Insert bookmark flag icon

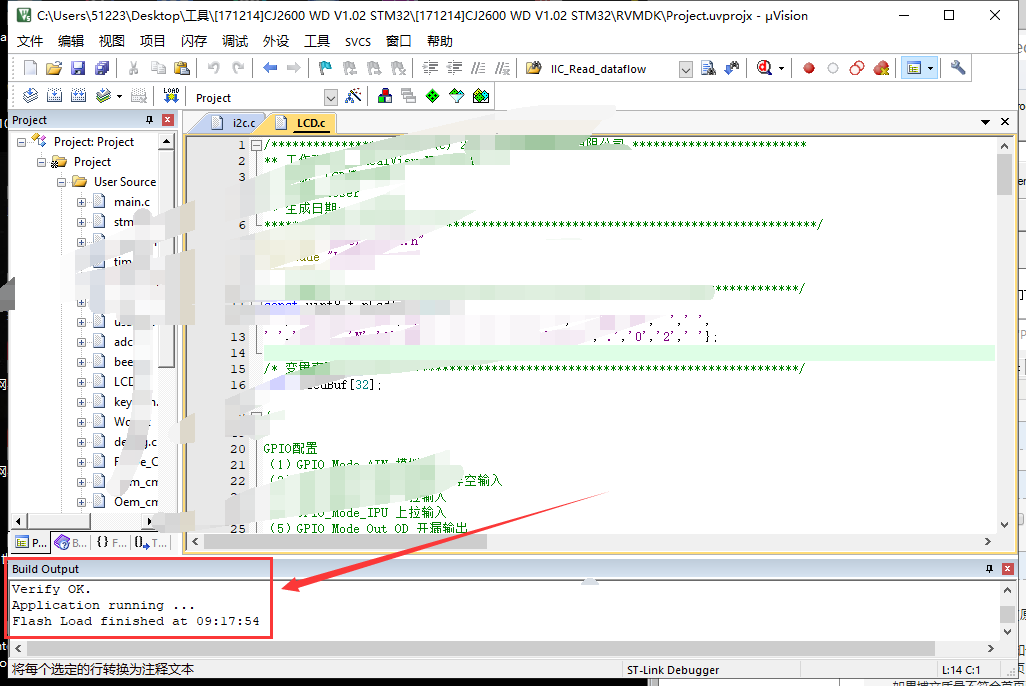325,68
